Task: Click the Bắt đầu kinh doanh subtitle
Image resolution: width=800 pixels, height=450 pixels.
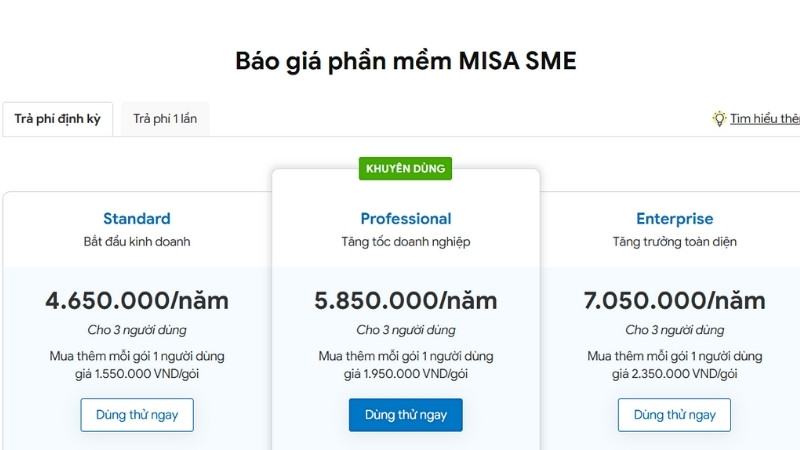Action: (x=137, y=242)
